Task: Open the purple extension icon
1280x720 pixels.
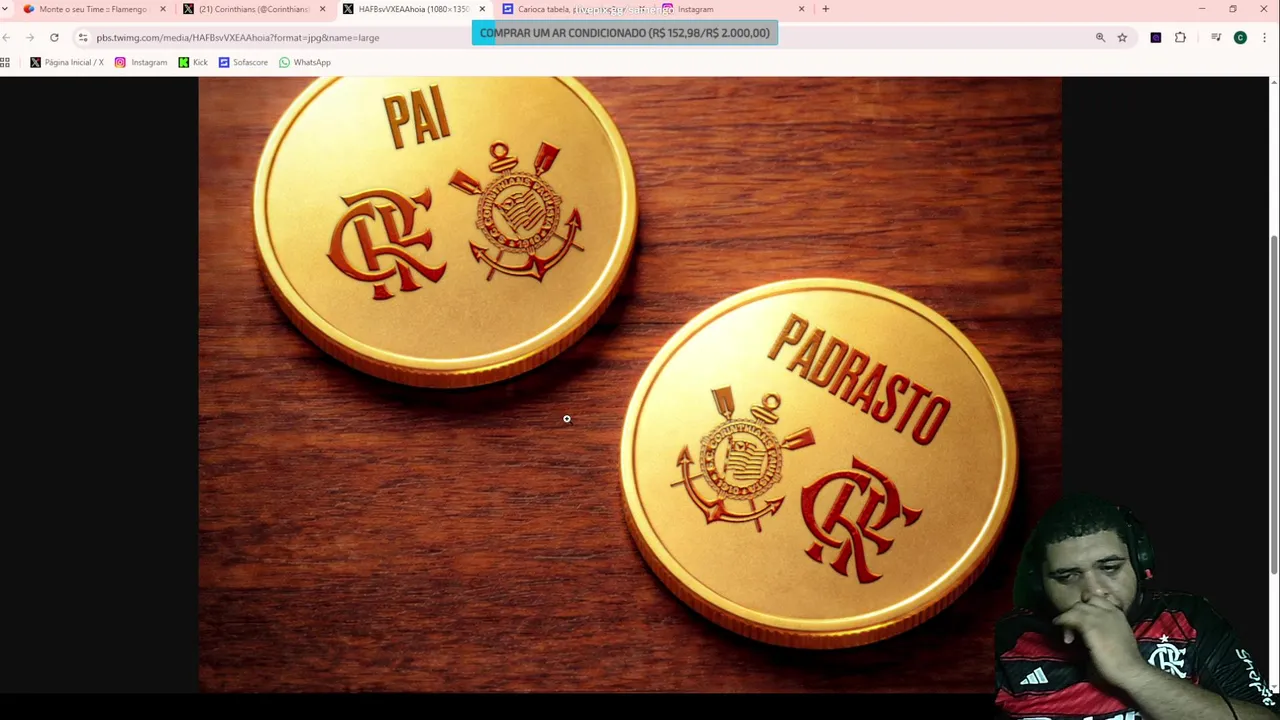Action: click(1155, 37)
